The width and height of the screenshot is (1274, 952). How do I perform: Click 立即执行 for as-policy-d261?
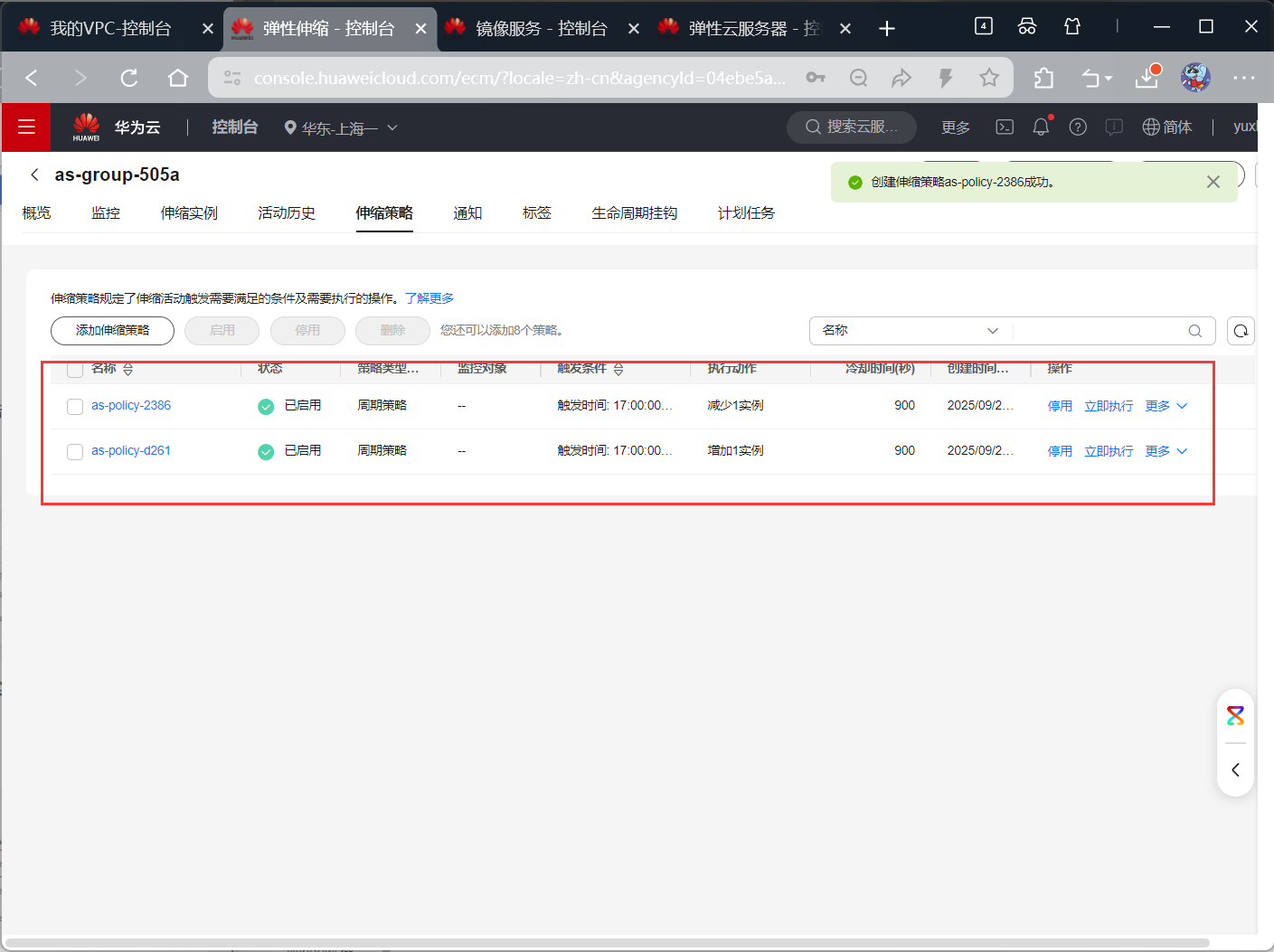(x=1109, y=451)
